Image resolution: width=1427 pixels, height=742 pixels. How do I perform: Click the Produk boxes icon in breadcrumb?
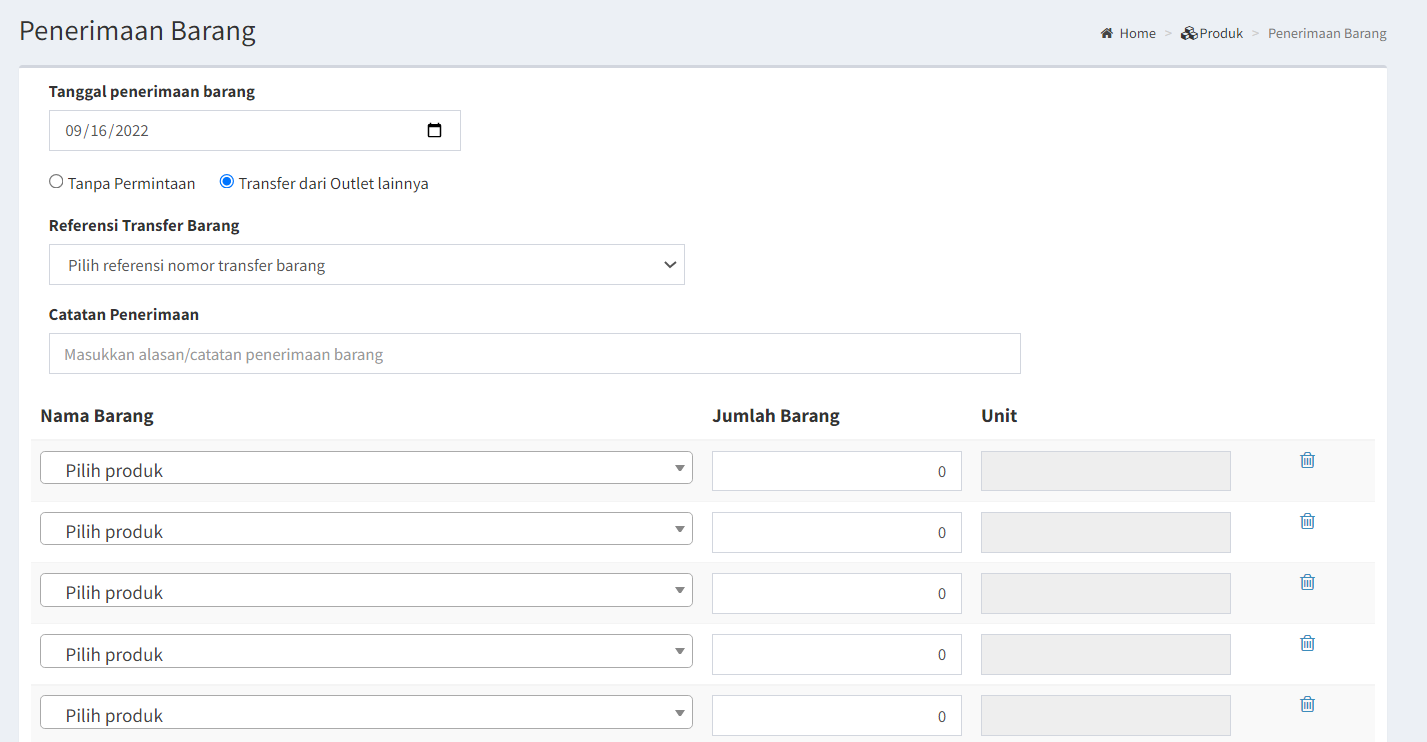tap(1189, 33)
